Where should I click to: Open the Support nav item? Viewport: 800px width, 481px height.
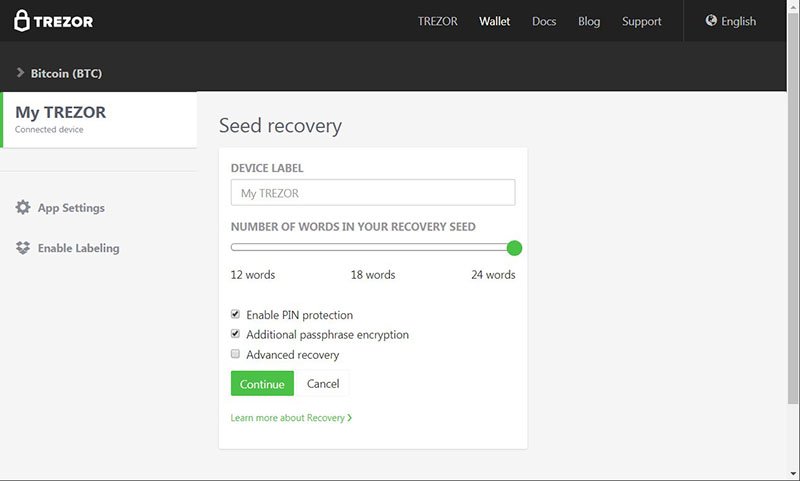(x=641, y=21)
